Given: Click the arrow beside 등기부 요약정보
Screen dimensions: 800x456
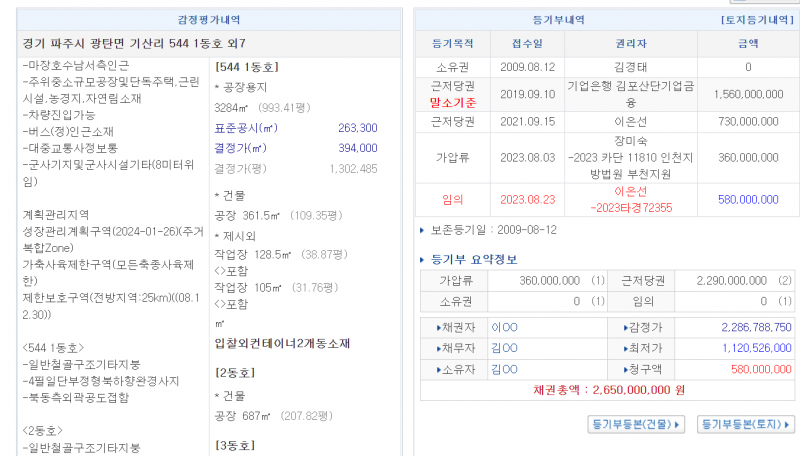Looking at the screenshot, I should (422, 260).
